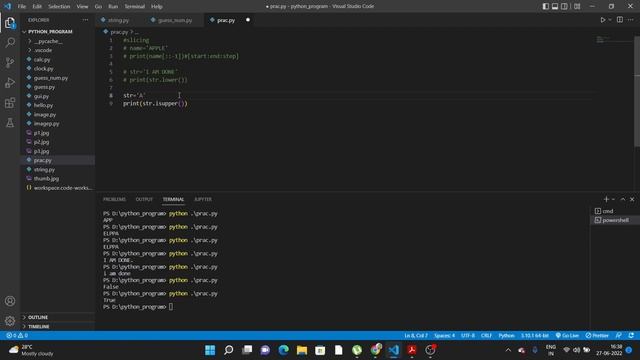The image size is (640, 360).
Task: Change indentation via Spaces: 4
Action: pyautogui.click(x=444, y=336)
